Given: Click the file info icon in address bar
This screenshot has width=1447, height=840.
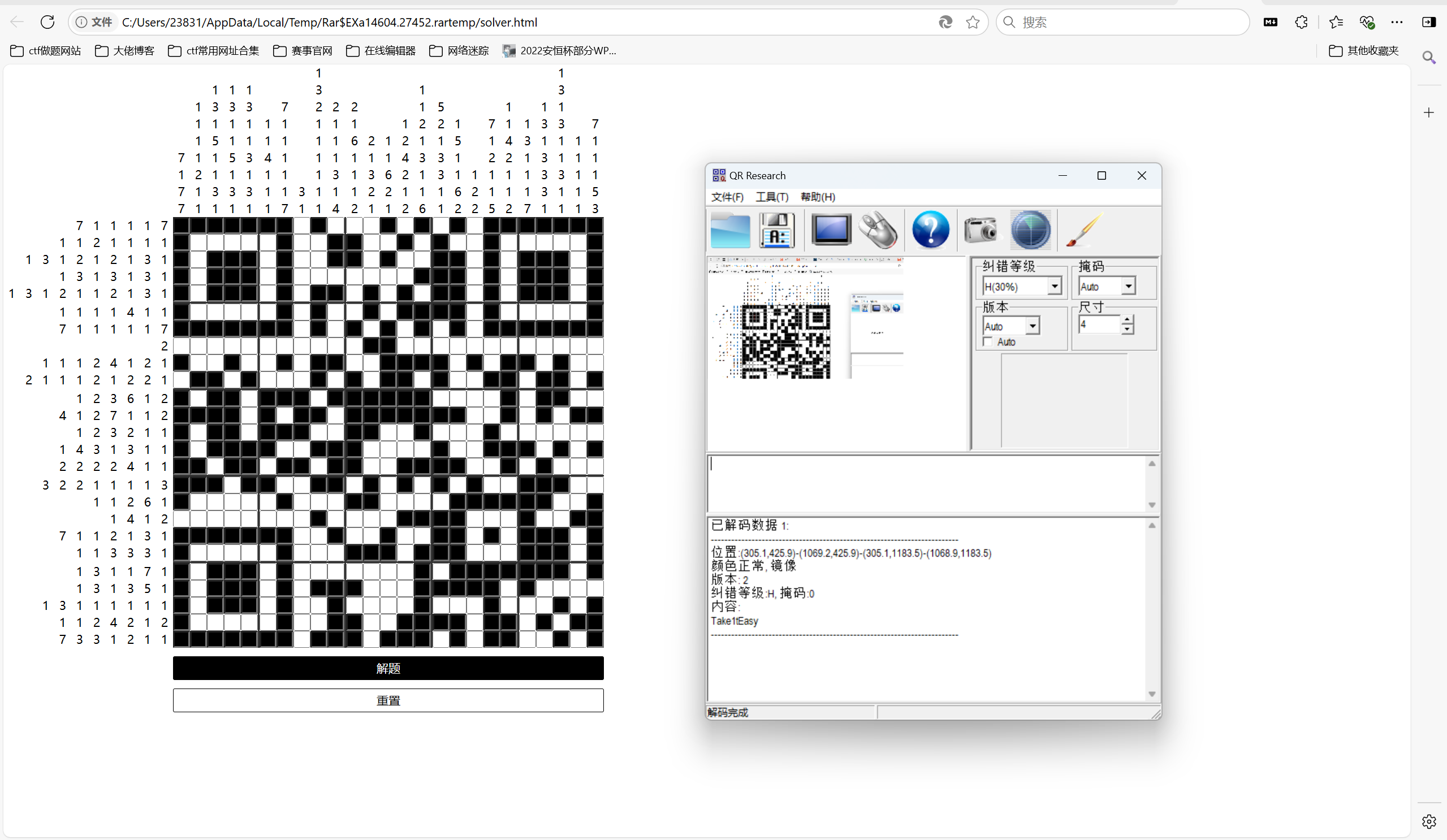Looking at the screenshot, I should pos(81,22).
